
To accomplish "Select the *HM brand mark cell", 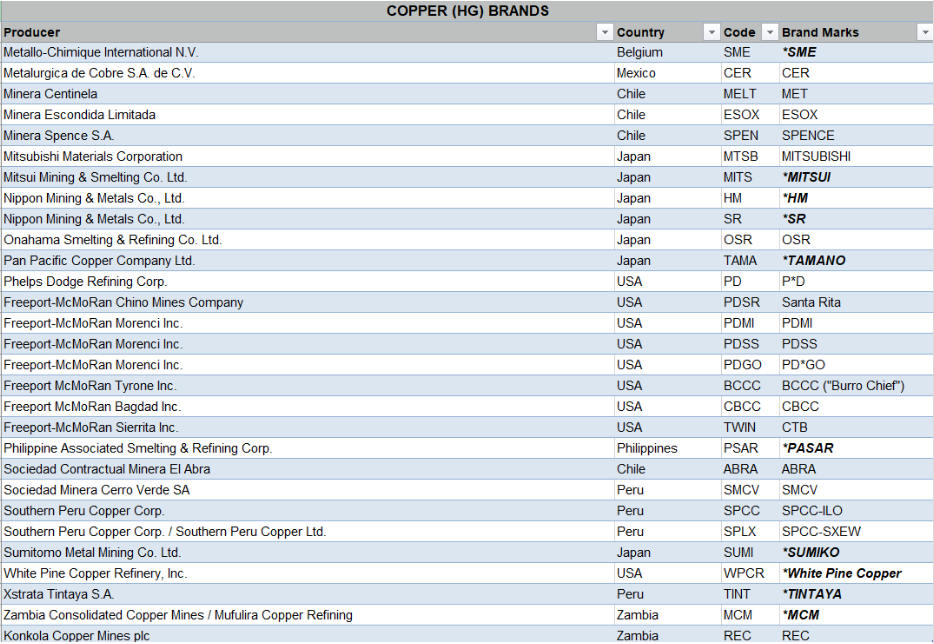I will point(857,198).
